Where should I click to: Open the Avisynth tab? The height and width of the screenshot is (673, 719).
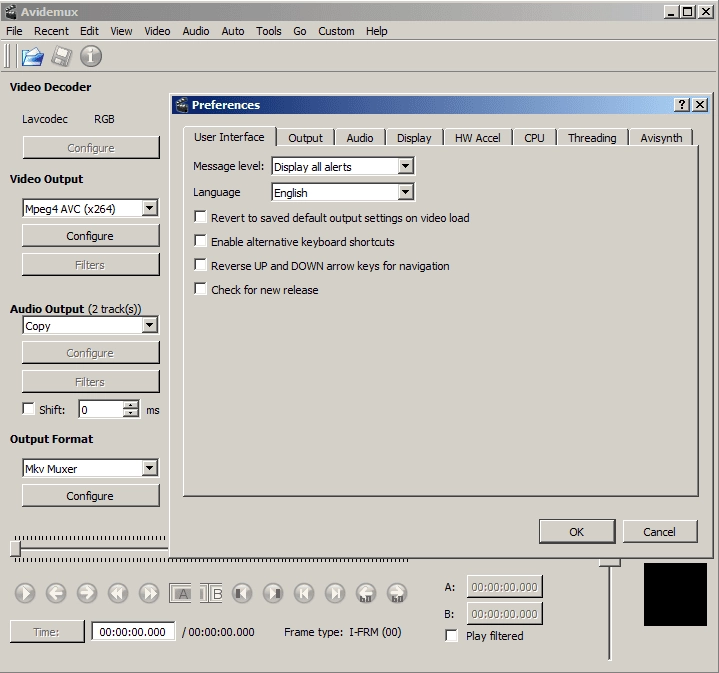(661, 138)
